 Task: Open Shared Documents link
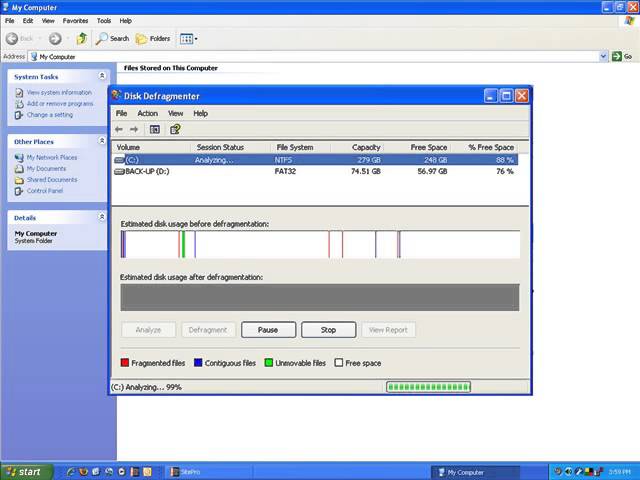click(x=52, y=180)
